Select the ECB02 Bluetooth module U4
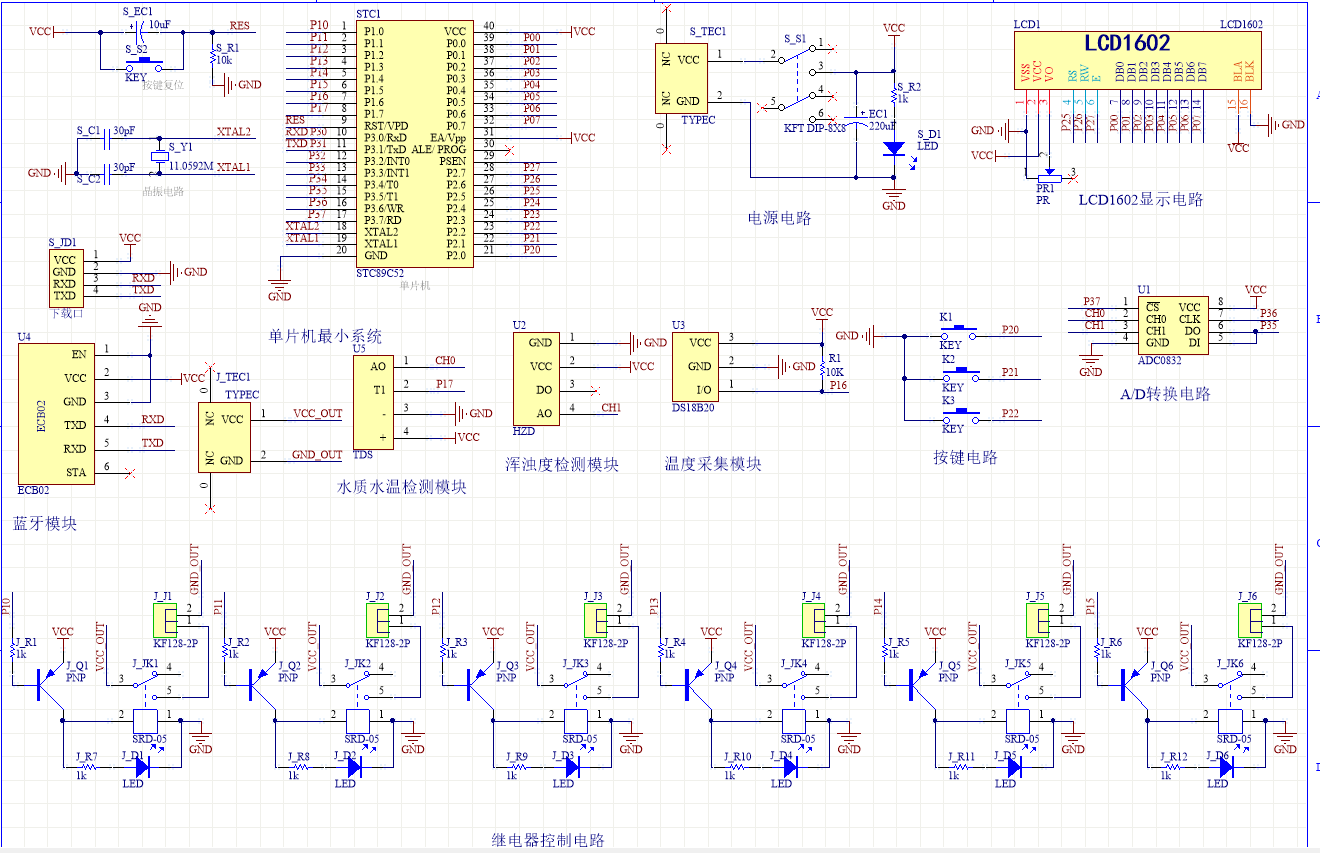1320x853 pixels. tap(56, 414)
